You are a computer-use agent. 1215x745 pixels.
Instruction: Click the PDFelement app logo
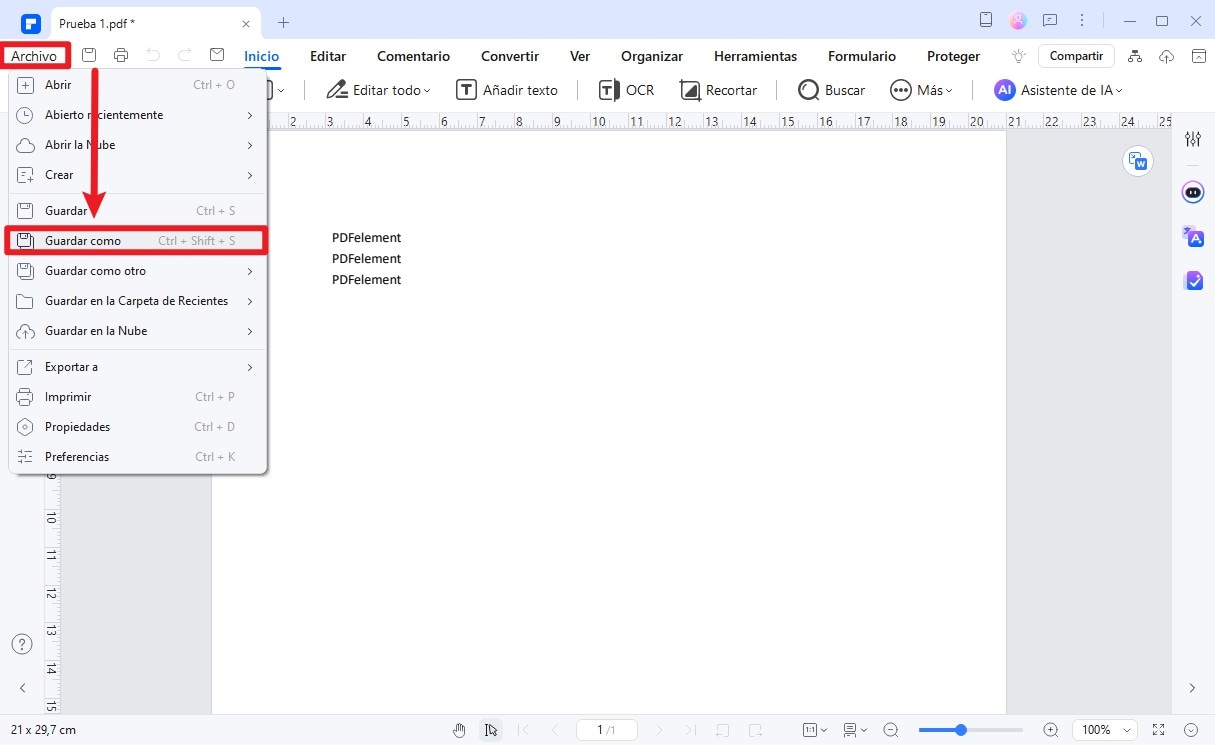tap(30, 22)
